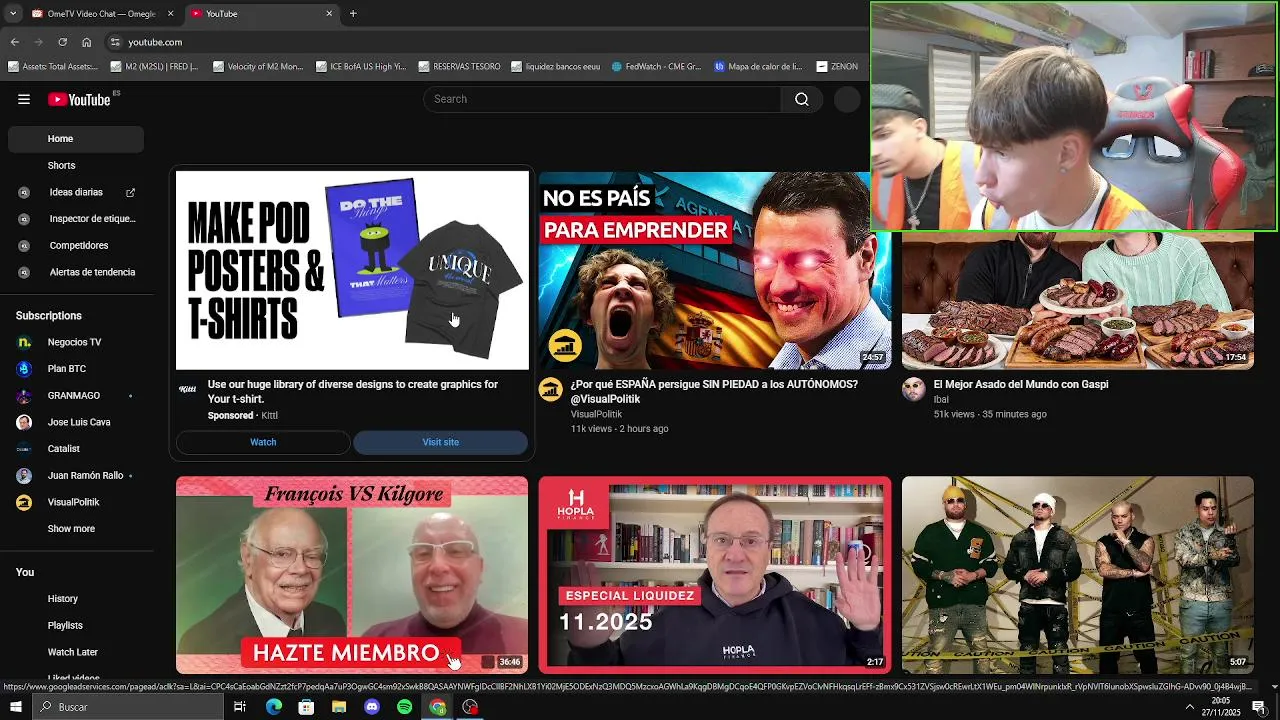The height and width of the screenshot is (720, 1280).
Task: Open Negocios TV subscription
Action: click(x=76, y=342)
